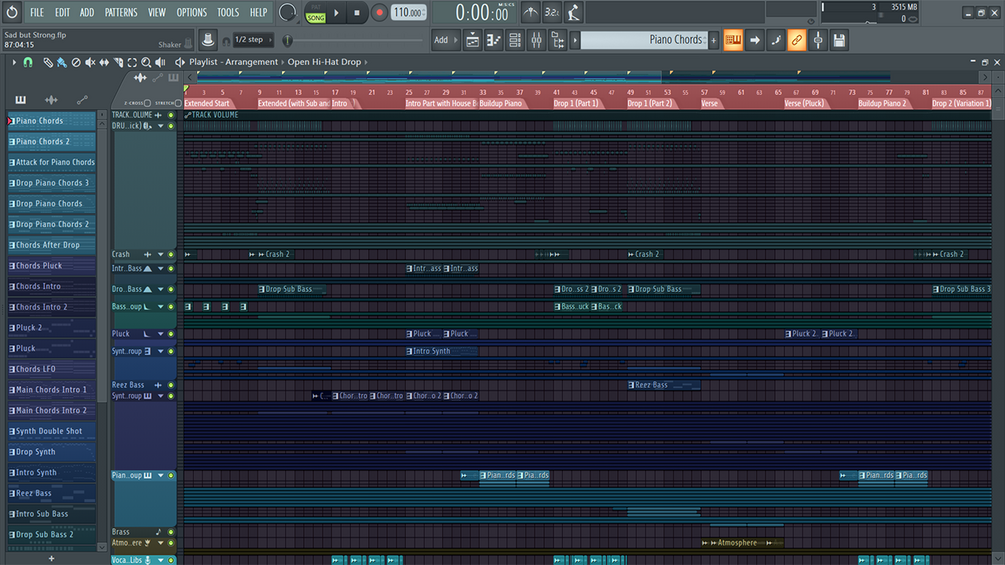The width and height of the screenshot is (1005, 565).
Task: Open the Piano roll view icon
Action: tap(494, 40)
